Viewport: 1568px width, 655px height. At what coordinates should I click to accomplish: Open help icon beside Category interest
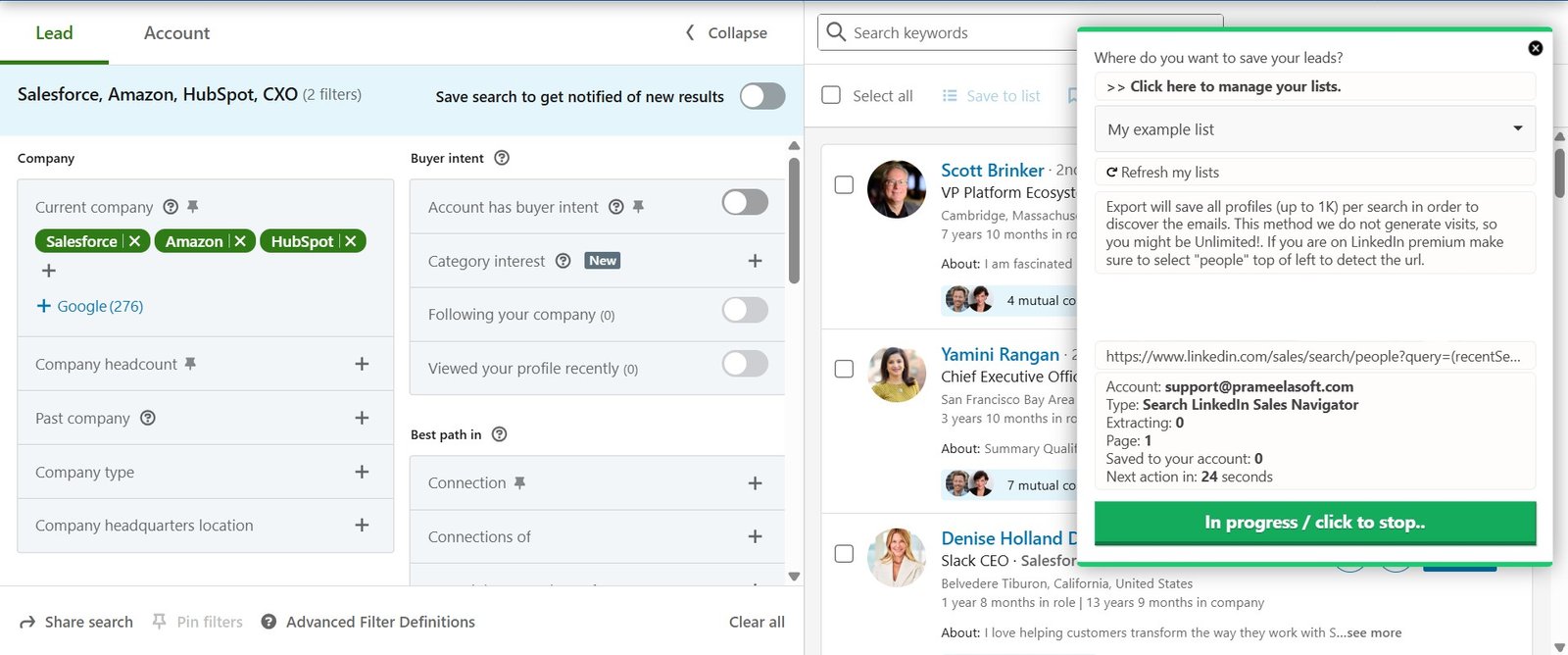tap(563, 261)
